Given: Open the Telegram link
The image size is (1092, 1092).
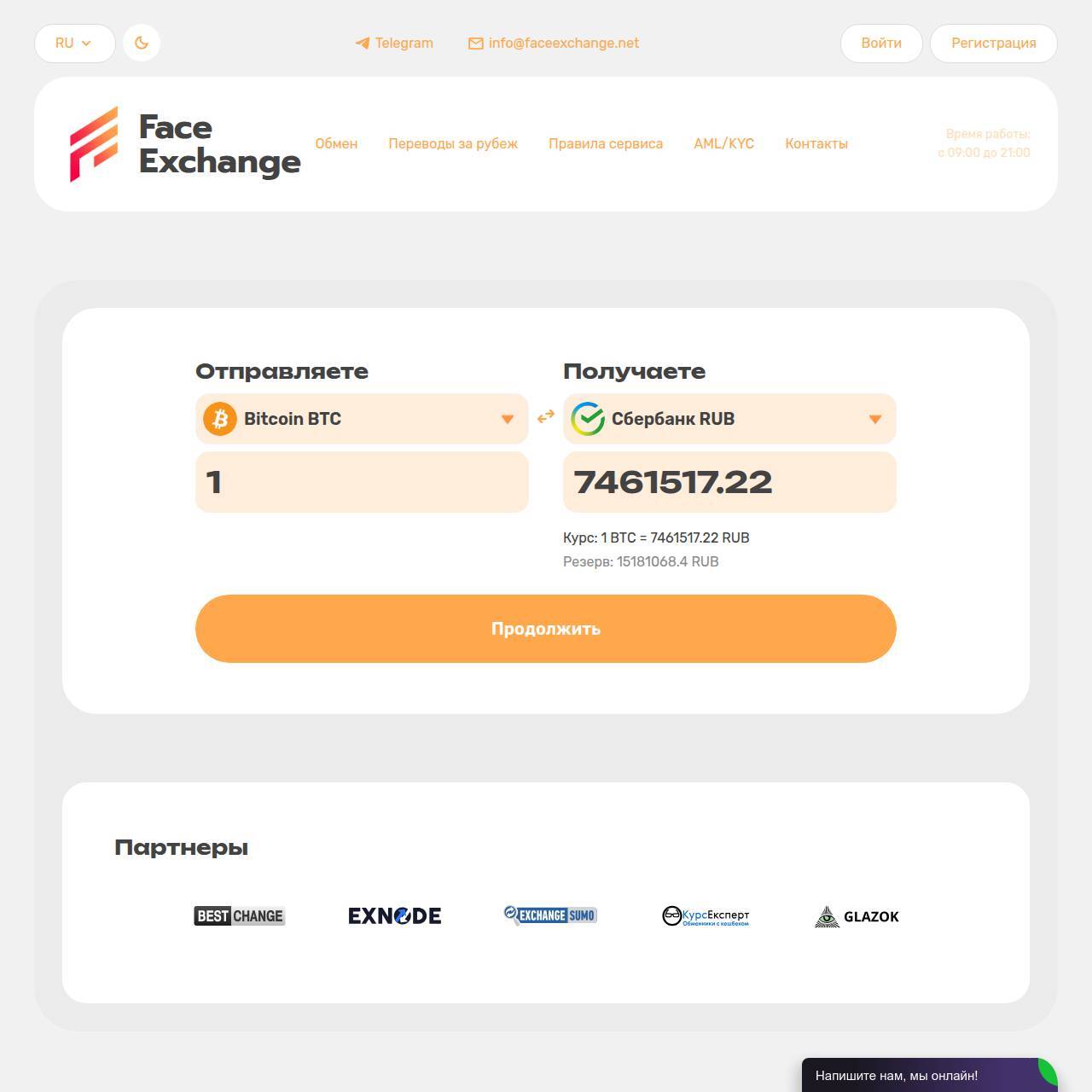Looking at the screenshot, I should (x=394, y=43).
